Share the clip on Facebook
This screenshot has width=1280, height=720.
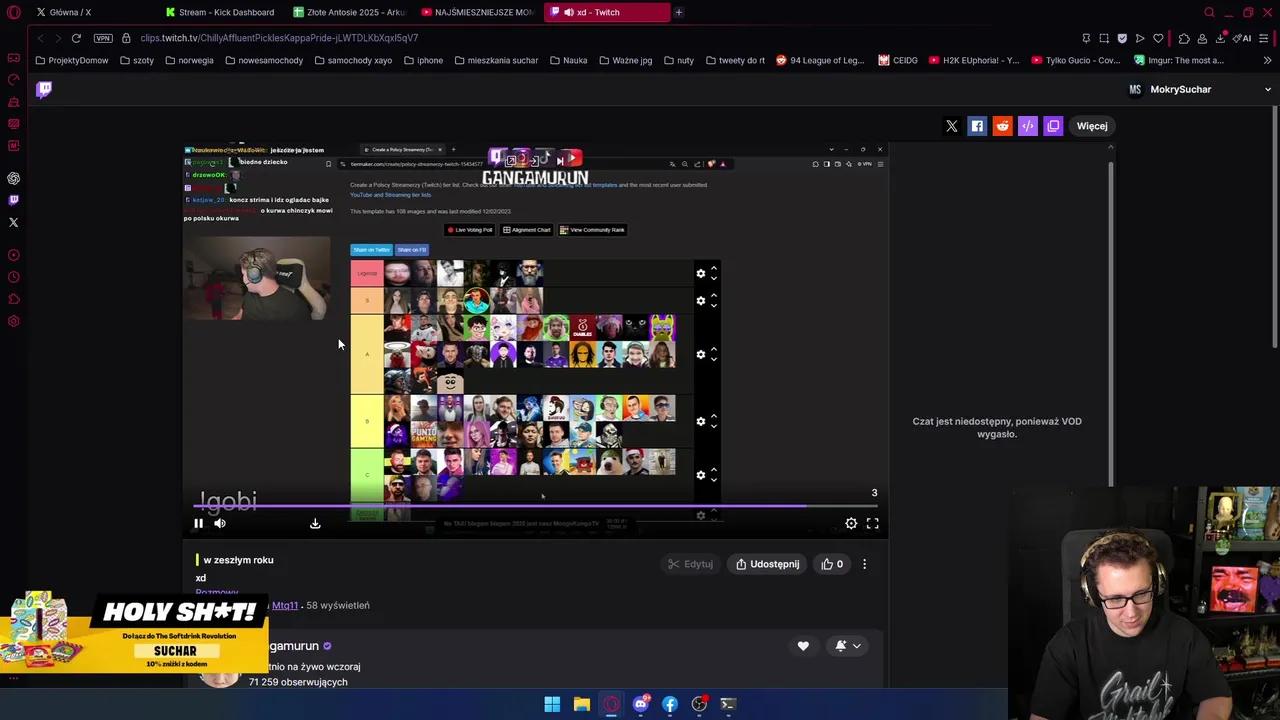coord(977,126)
